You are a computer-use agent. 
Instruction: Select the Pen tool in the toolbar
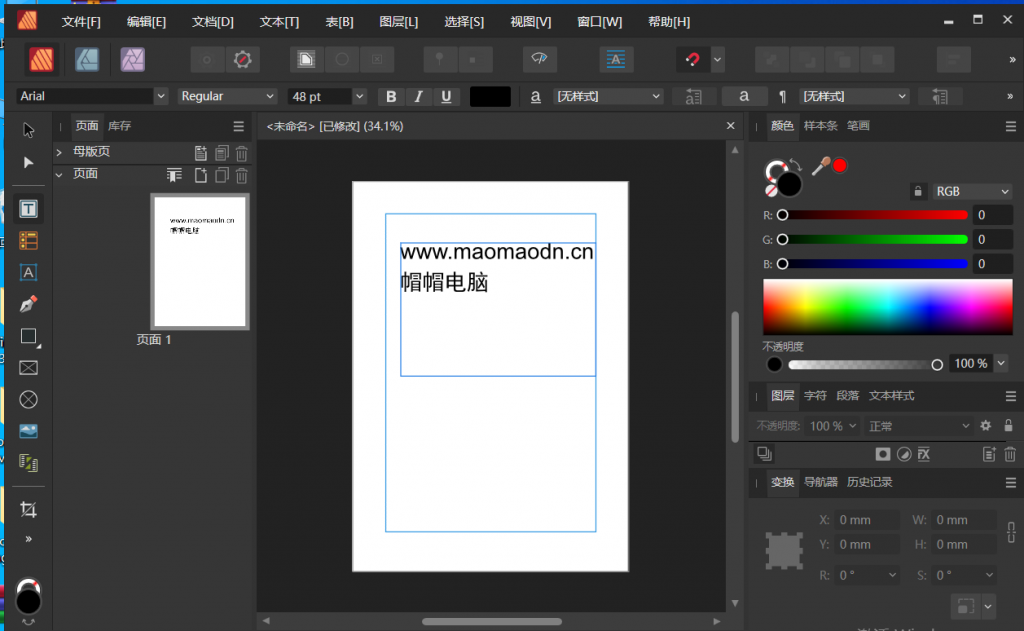click(28, 304)
